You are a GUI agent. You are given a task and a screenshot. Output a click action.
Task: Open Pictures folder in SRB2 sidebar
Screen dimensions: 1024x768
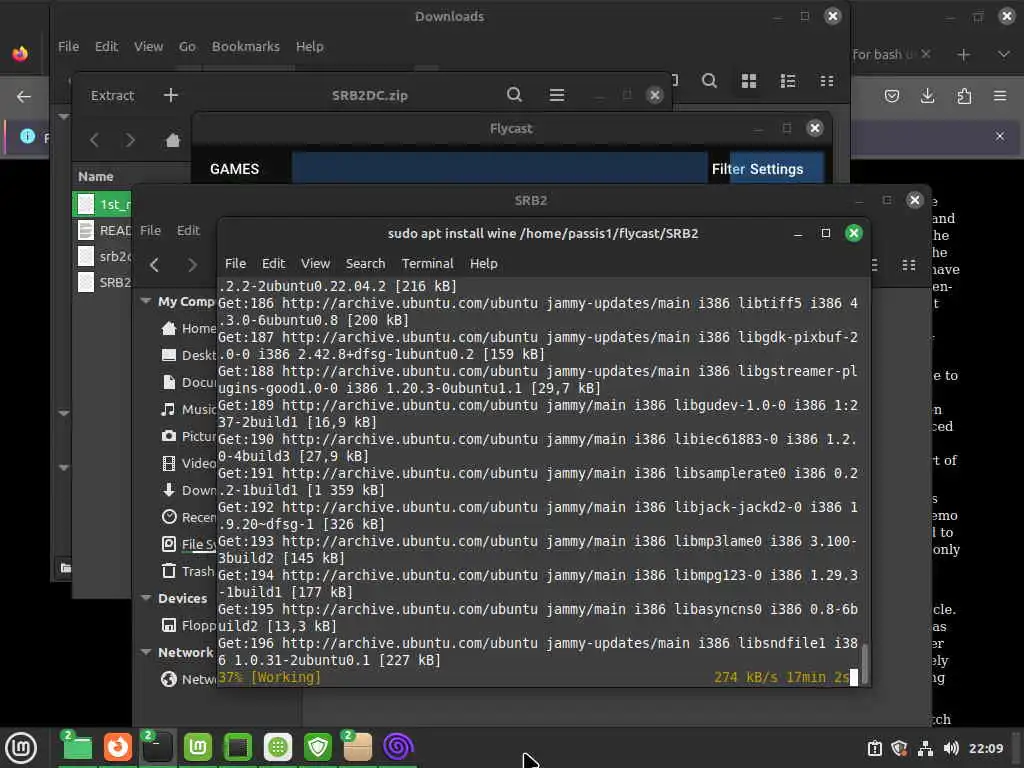188,436
